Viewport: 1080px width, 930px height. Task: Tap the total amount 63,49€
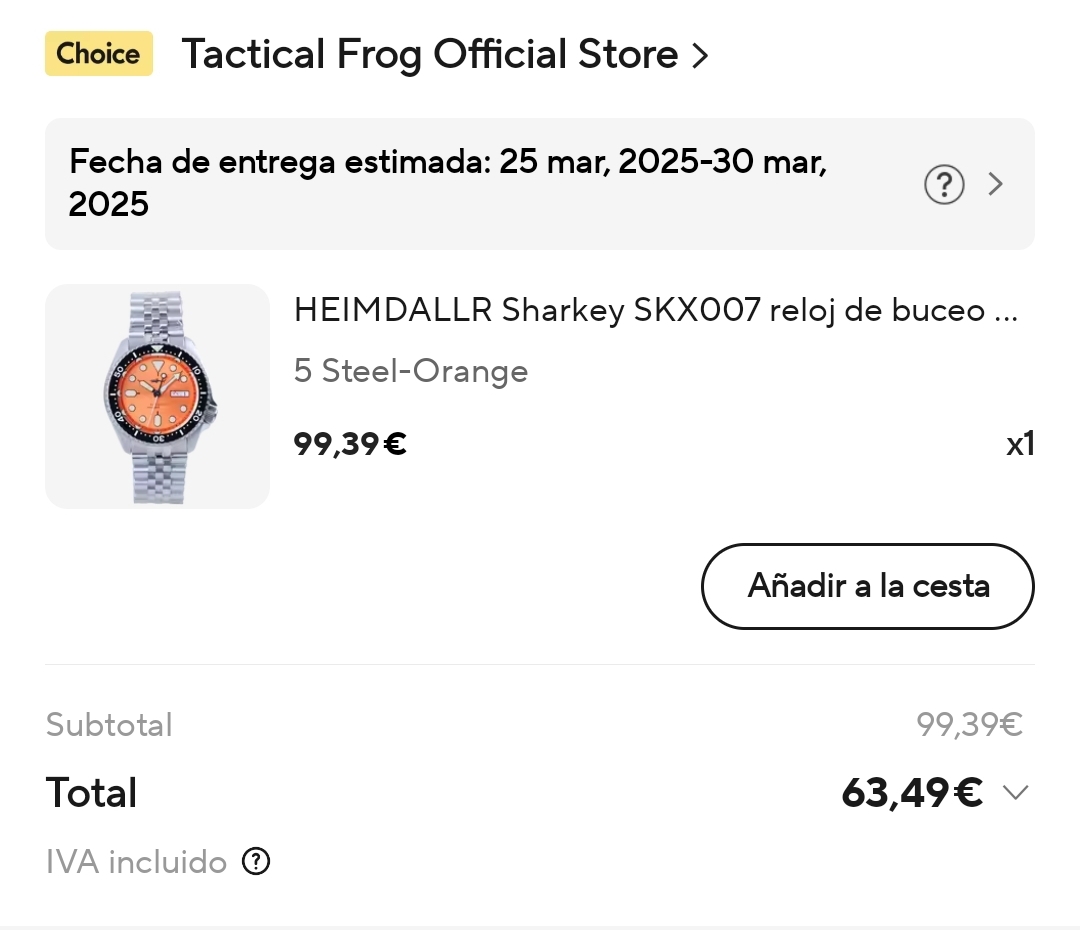coord(911,793)
